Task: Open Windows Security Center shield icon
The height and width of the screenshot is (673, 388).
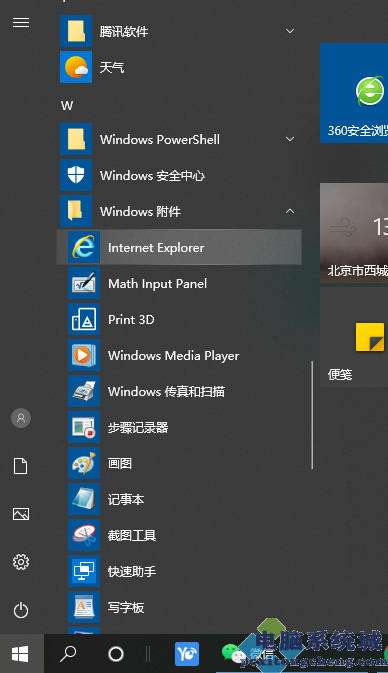Action: (76, 175)
